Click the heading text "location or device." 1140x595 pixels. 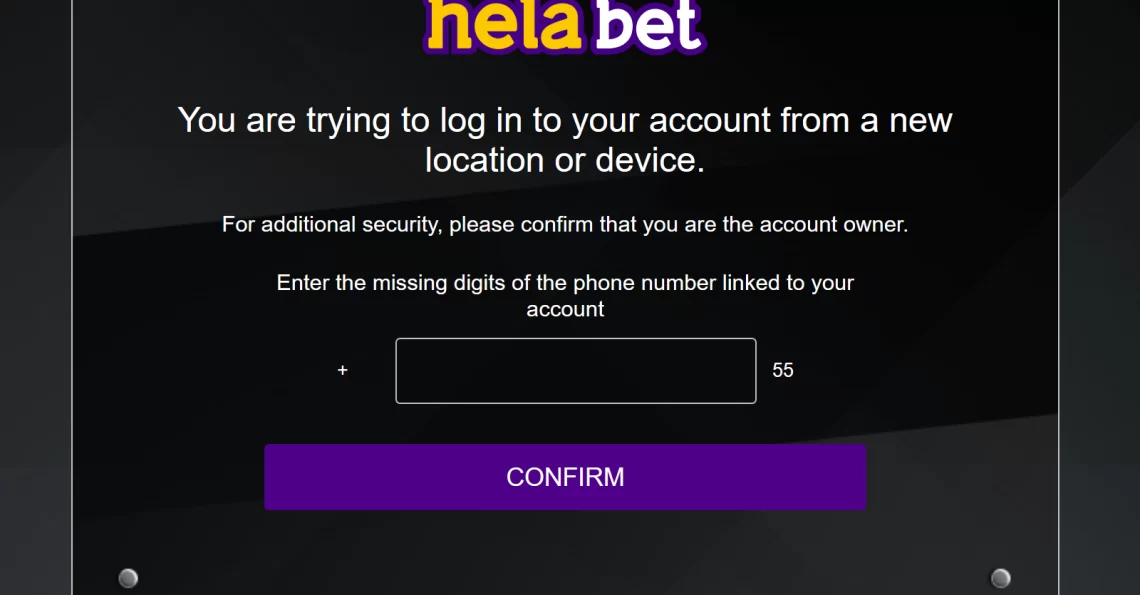565,161
